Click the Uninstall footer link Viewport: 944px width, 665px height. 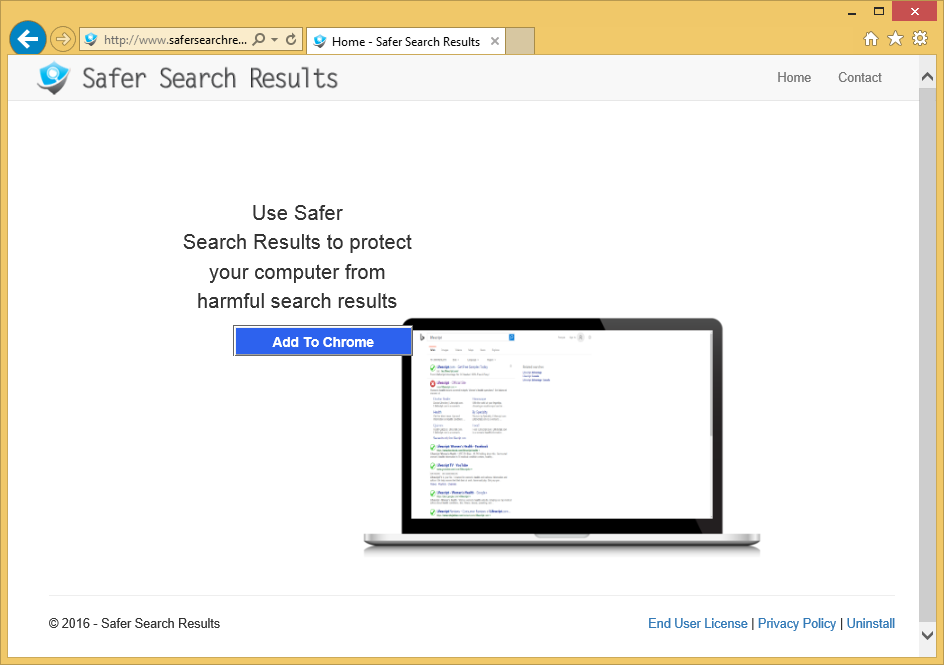[870, 623]
